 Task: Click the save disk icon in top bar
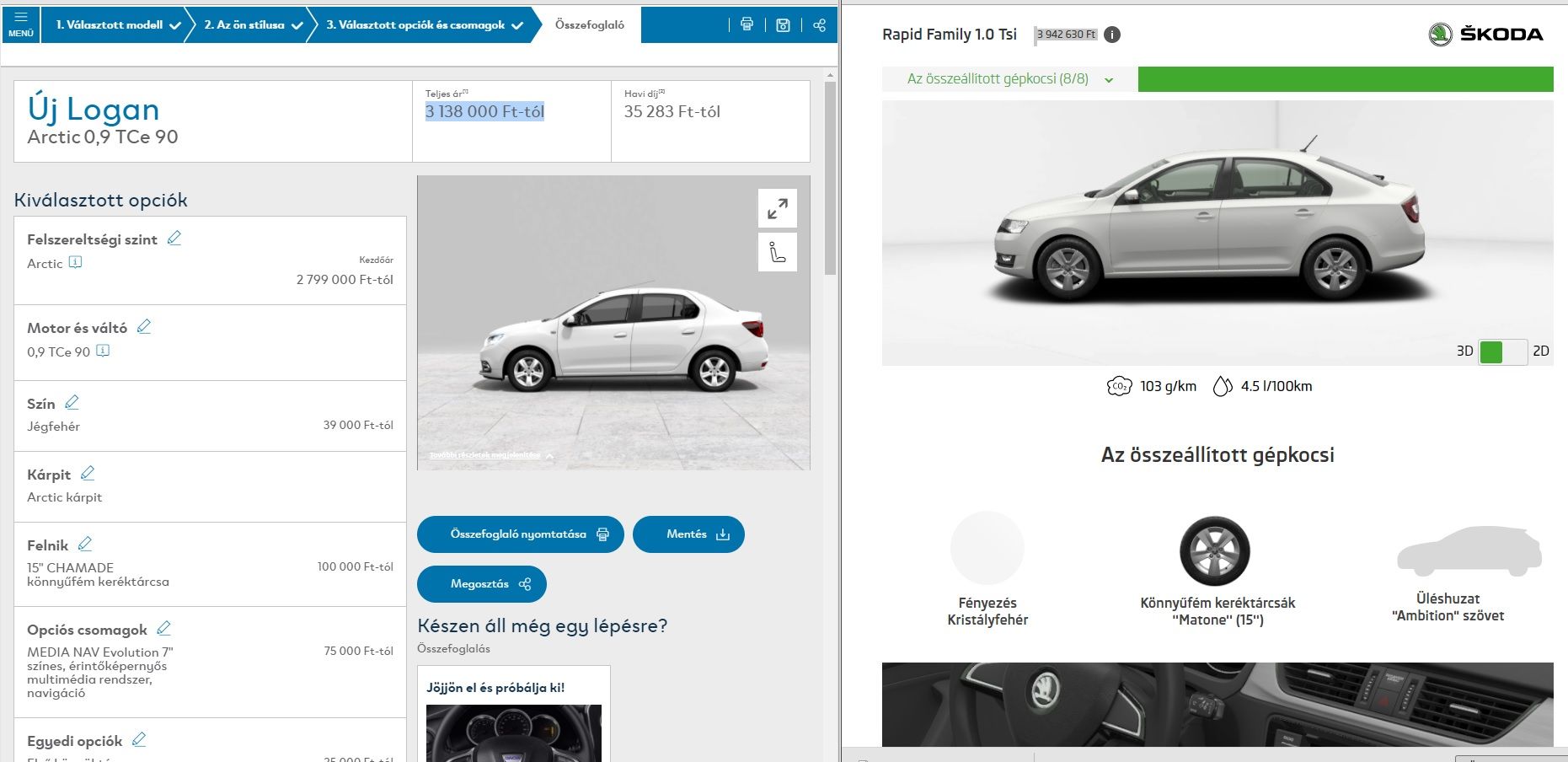[x=783, y=24]
